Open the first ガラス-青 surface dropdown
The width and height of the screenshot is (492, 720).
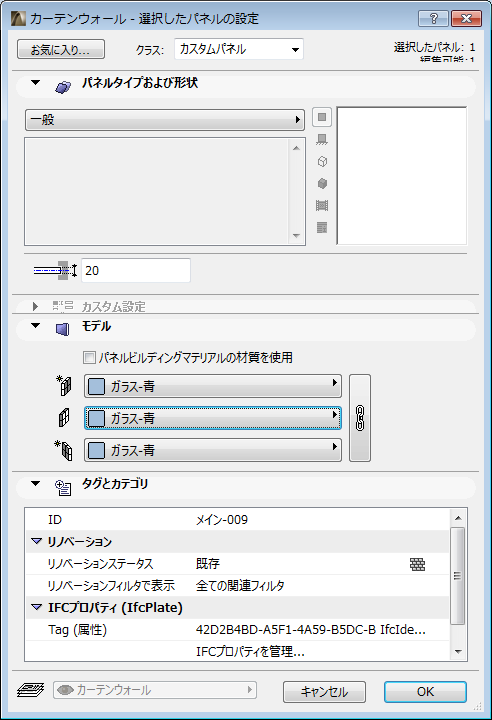tap(213, 386)
